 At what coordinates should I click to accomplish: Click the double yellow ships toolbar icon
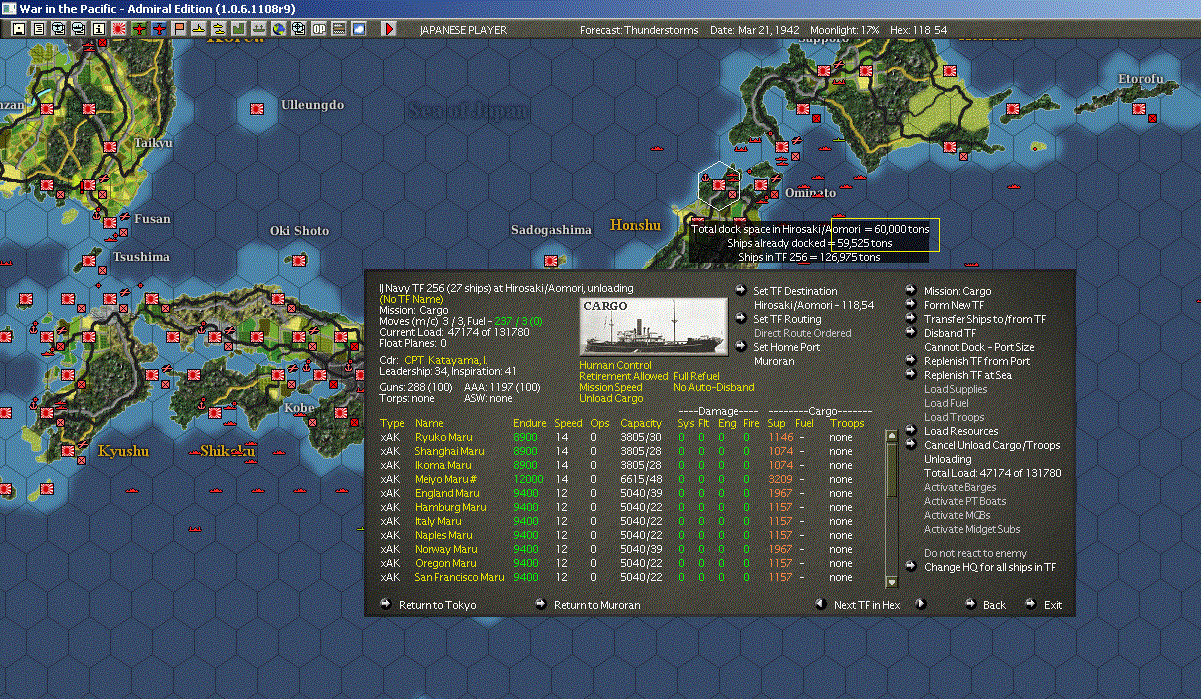point(219,29)
